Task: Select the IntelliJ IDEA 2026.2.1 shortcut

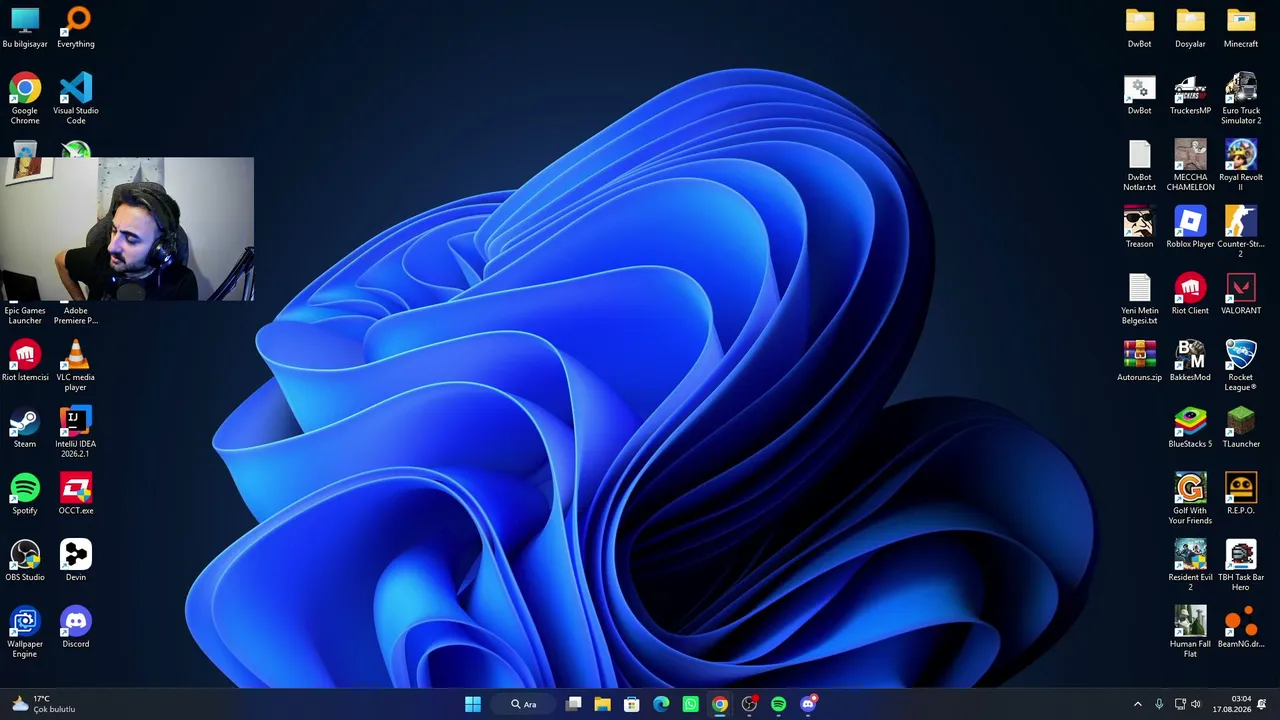Action: point(76,432)
